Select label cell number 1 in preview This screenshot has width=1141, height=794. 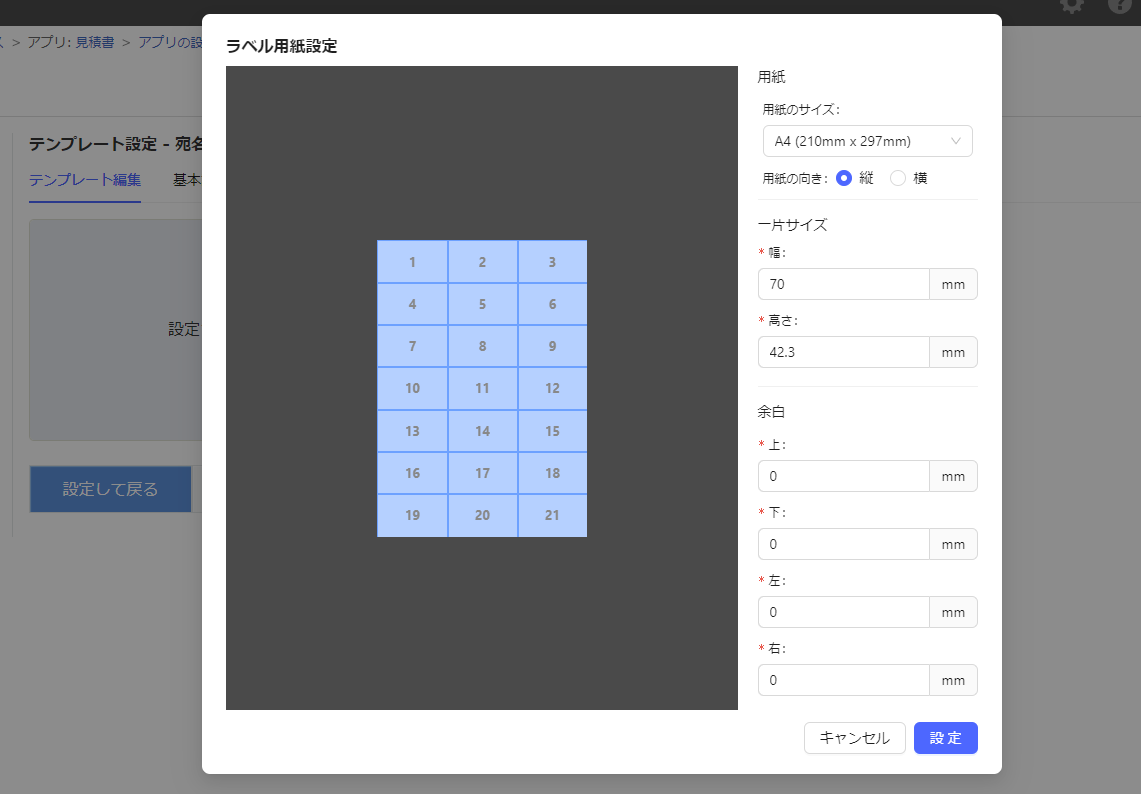[x=412, y=262]
